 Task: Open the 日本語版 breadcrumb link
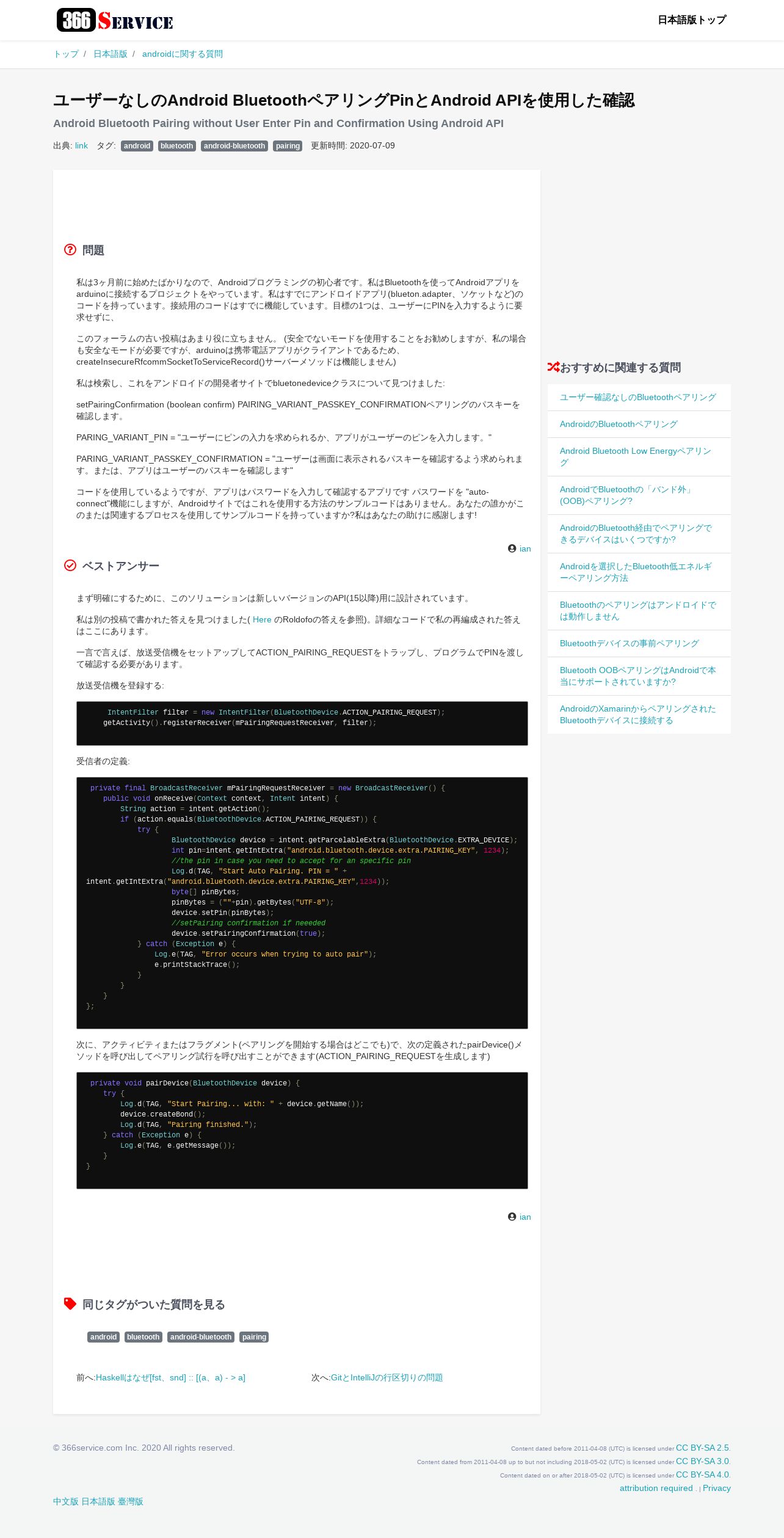pyautogui.click(x=111, y=54)
